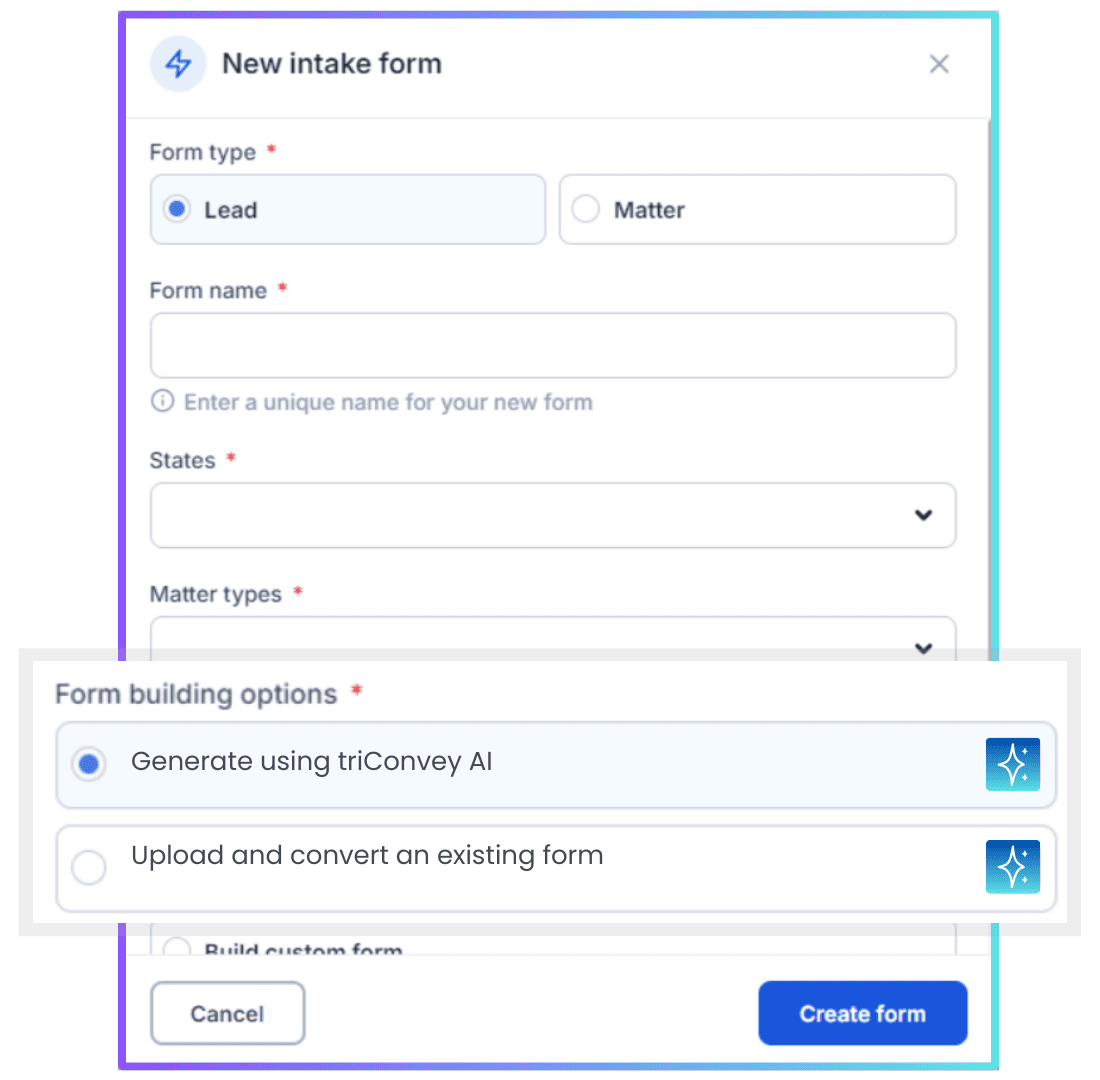Click the Cancel button
1100x1080 pixels.
point(227,1013)
